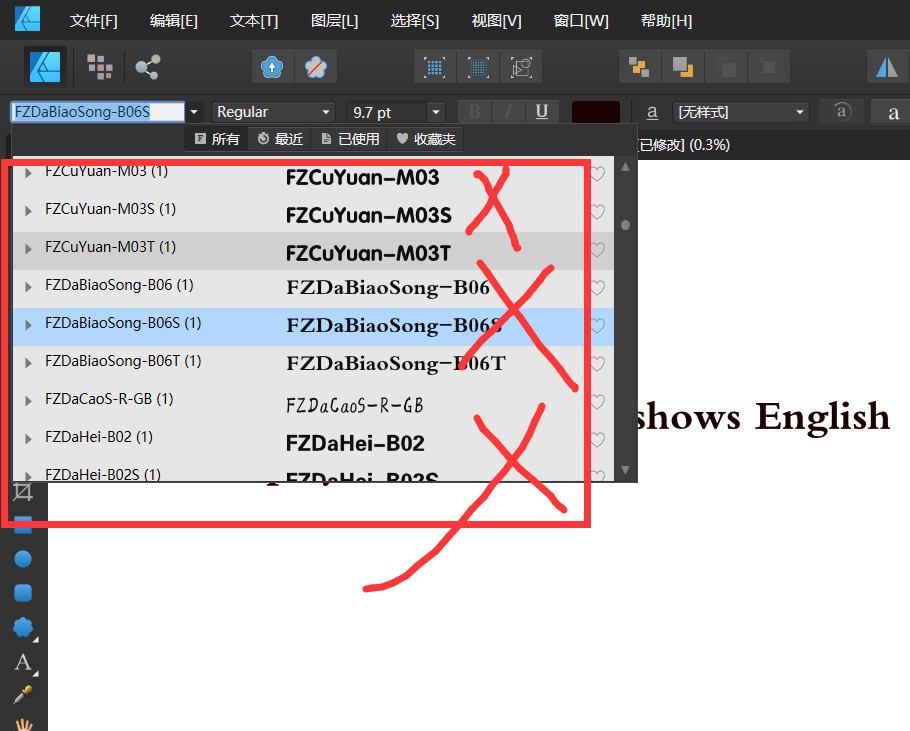This screenshot has height=731, width=910.
Task: Open the 9.7 pt font size dropdown
Action: click(436, 112)
